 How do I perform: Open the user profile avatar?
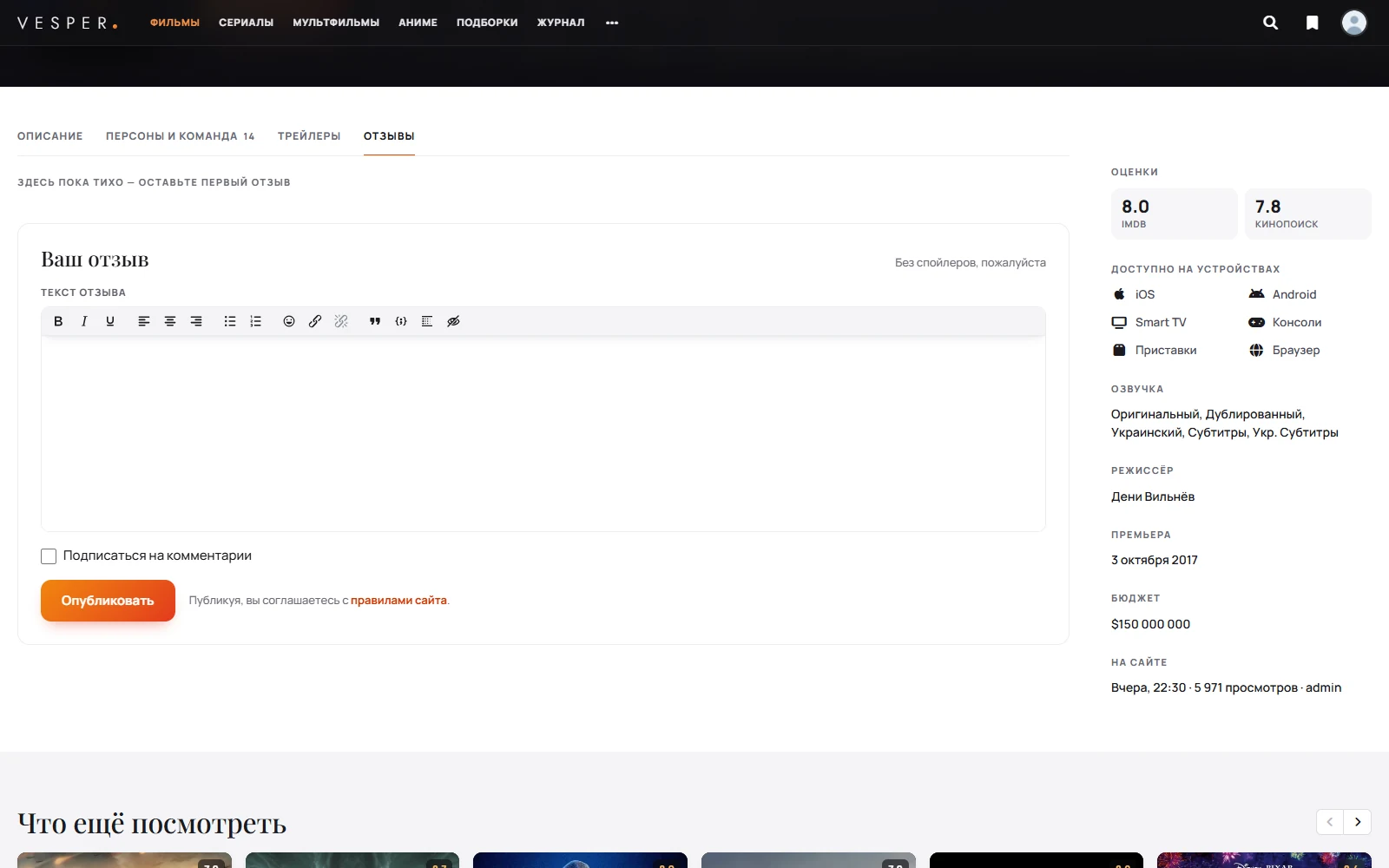point(1354,23)
